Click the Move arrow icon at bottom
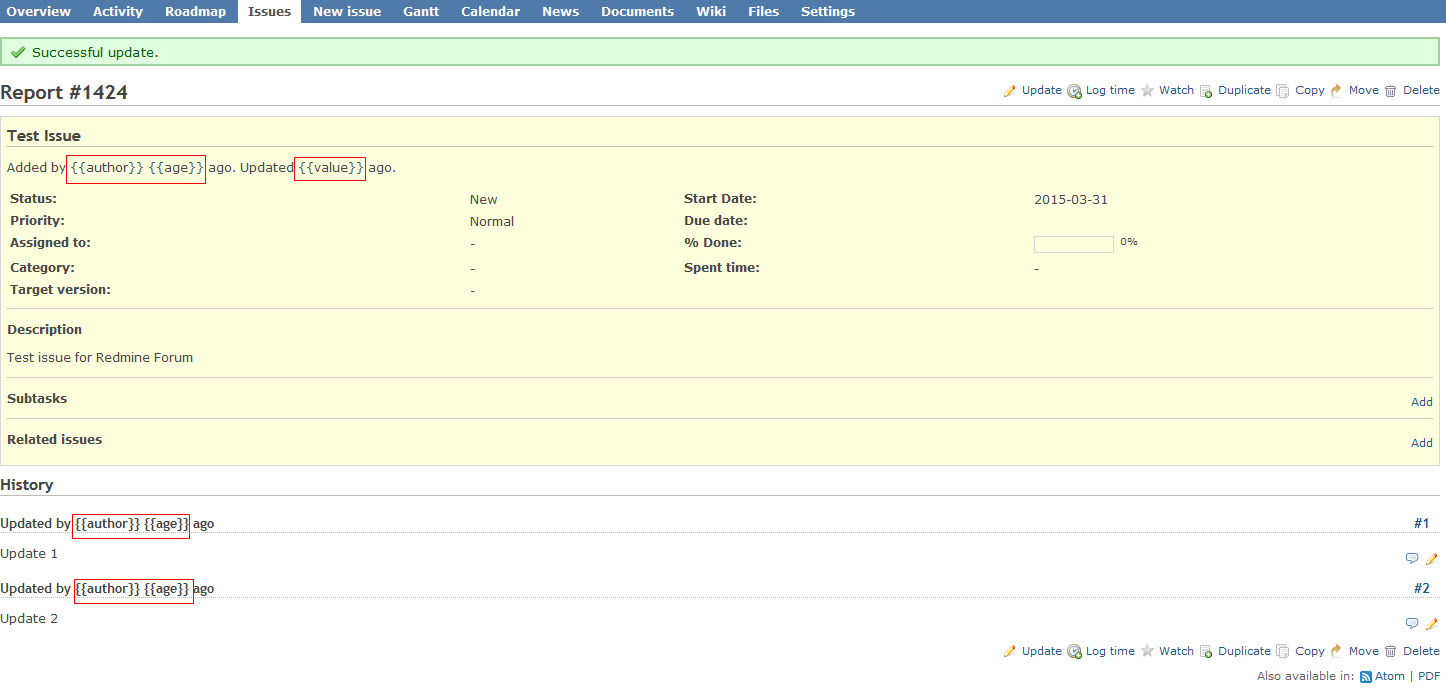Screen dimensions: 1446x698 1337,651
